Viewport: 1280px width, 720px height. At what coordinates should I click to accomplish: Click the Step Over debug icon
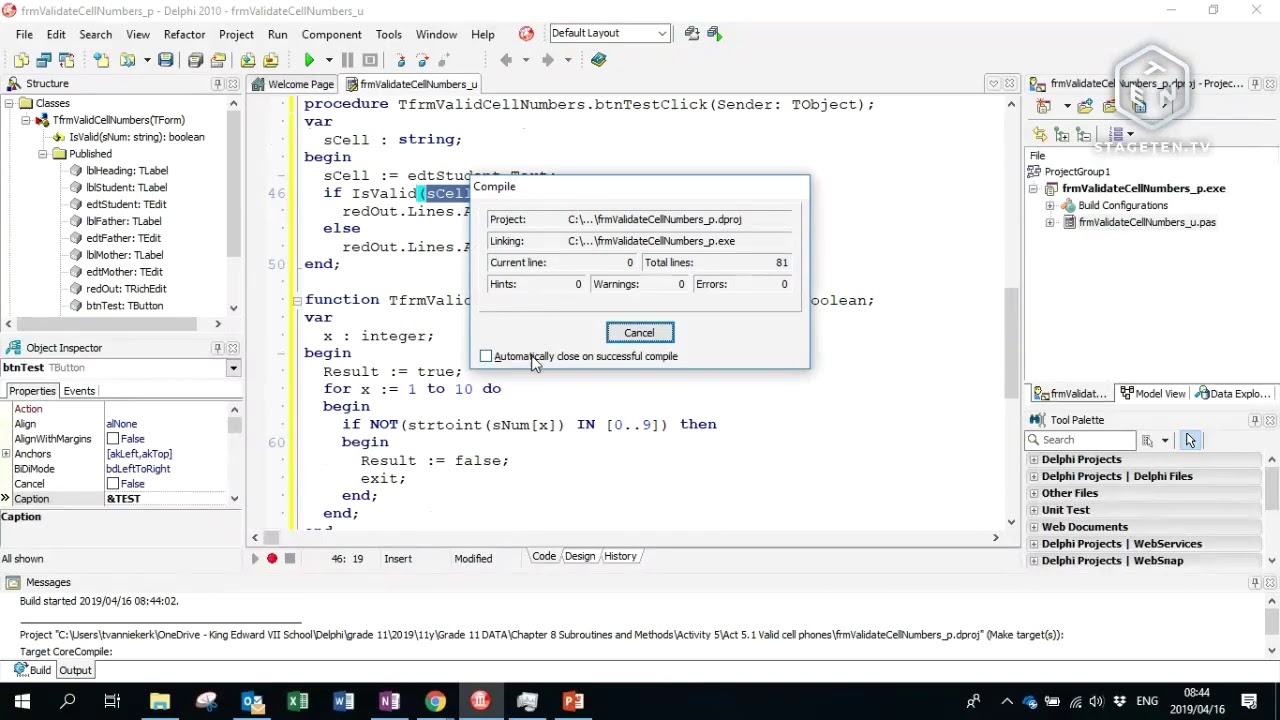coord(422,60)
